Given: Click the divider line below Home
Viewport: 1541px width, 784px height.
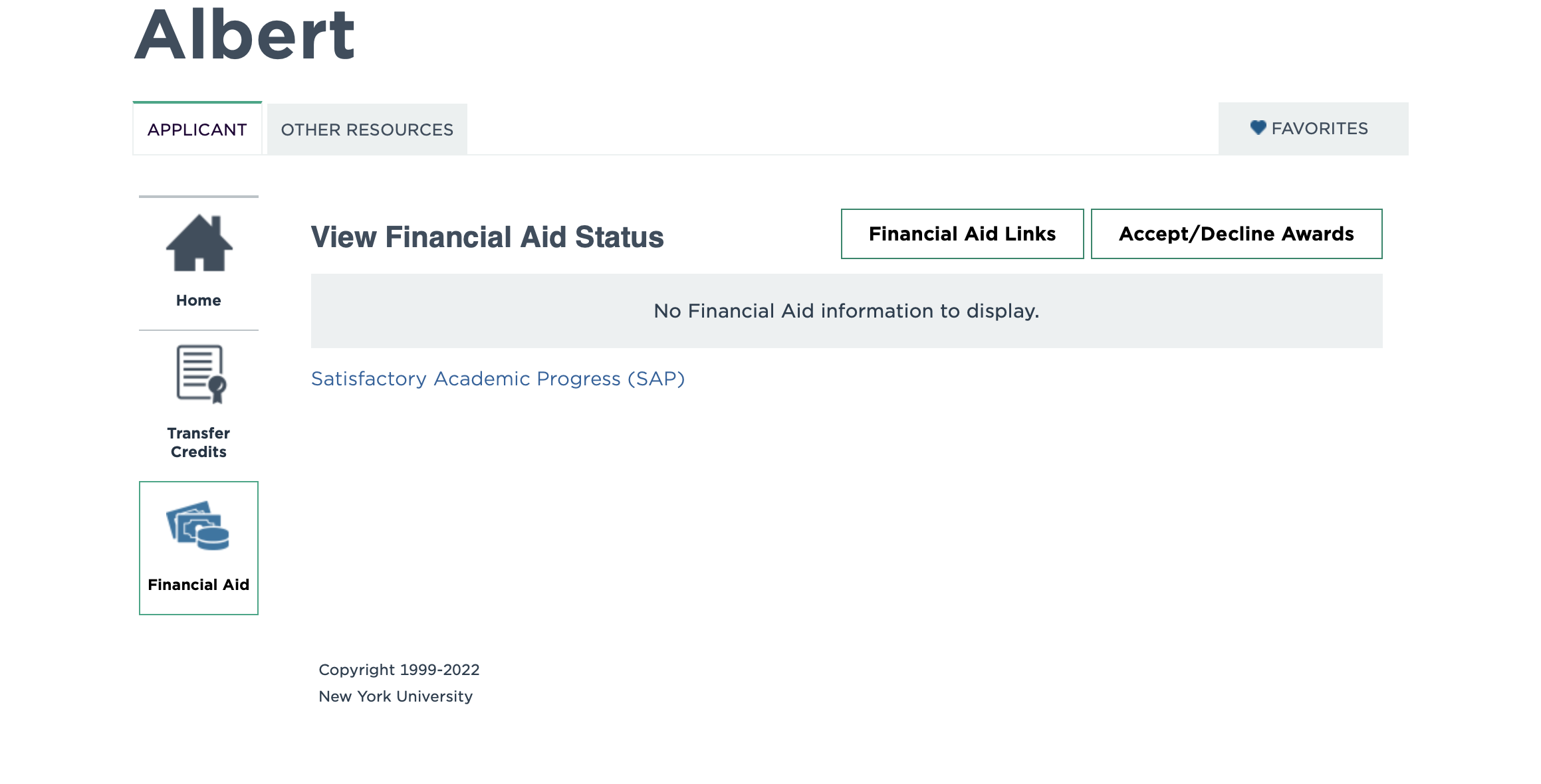Looking at the screenshot, I should pyautogui.click(x=198, y=330).
